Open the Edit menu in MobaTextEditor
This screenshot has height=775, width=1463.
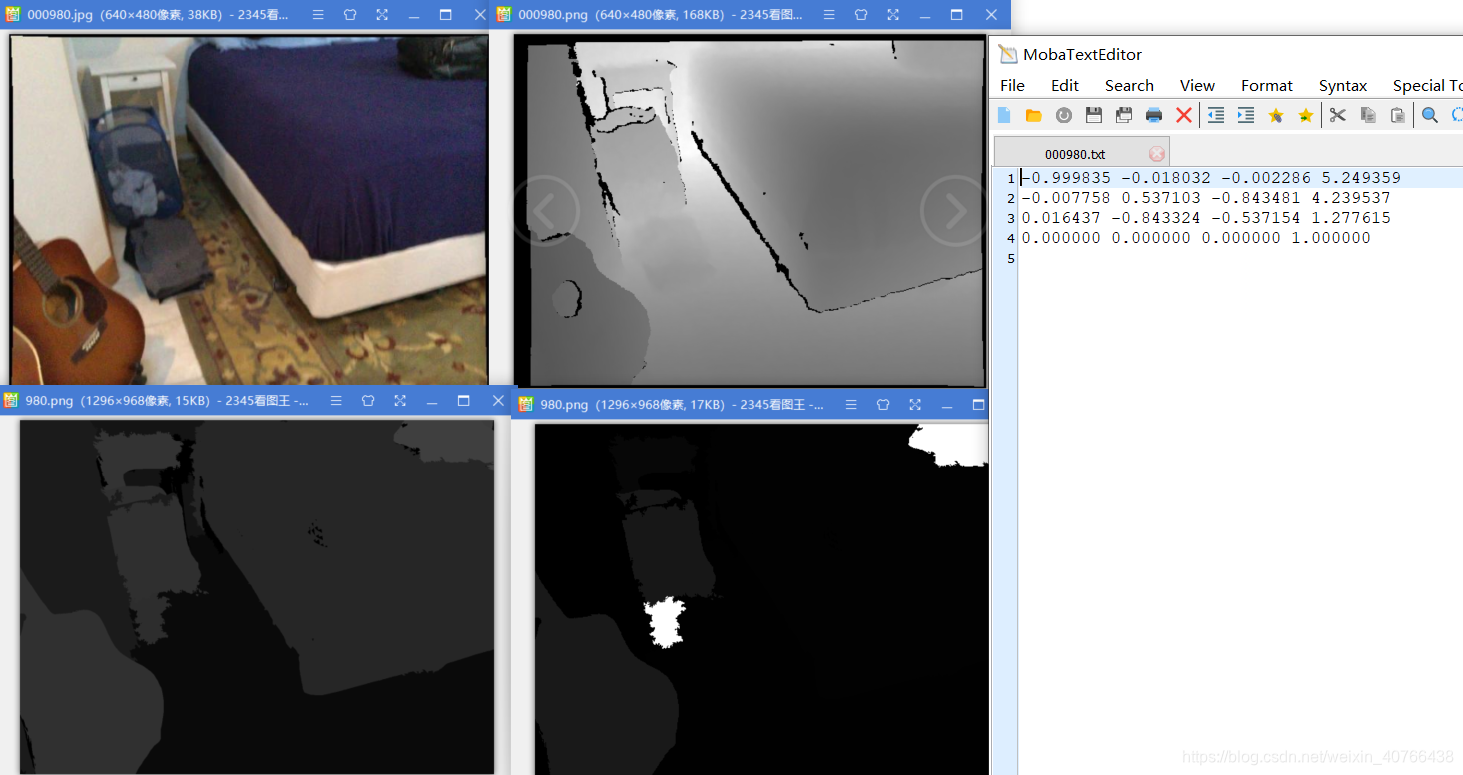tap(1065, 85)
